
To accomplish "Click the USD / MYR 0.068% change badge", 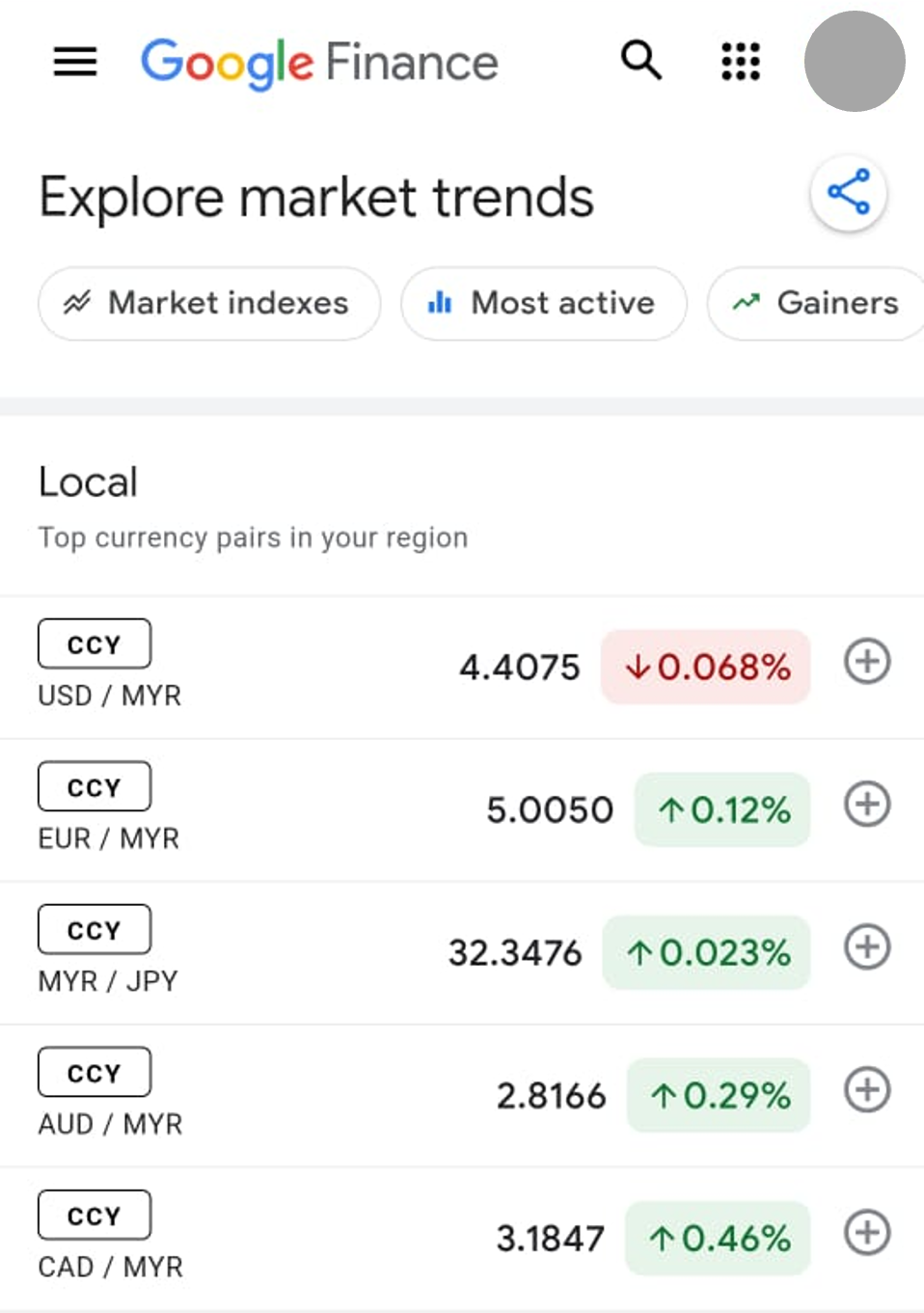I will click(706, 667).
